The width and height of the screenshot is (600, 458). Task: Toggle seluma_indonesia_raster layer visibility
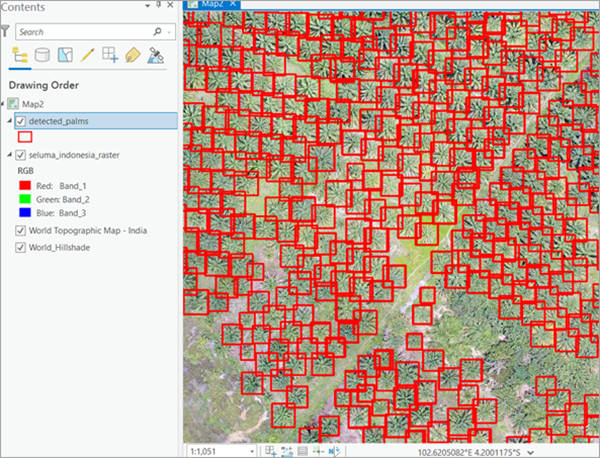point(22,154)
